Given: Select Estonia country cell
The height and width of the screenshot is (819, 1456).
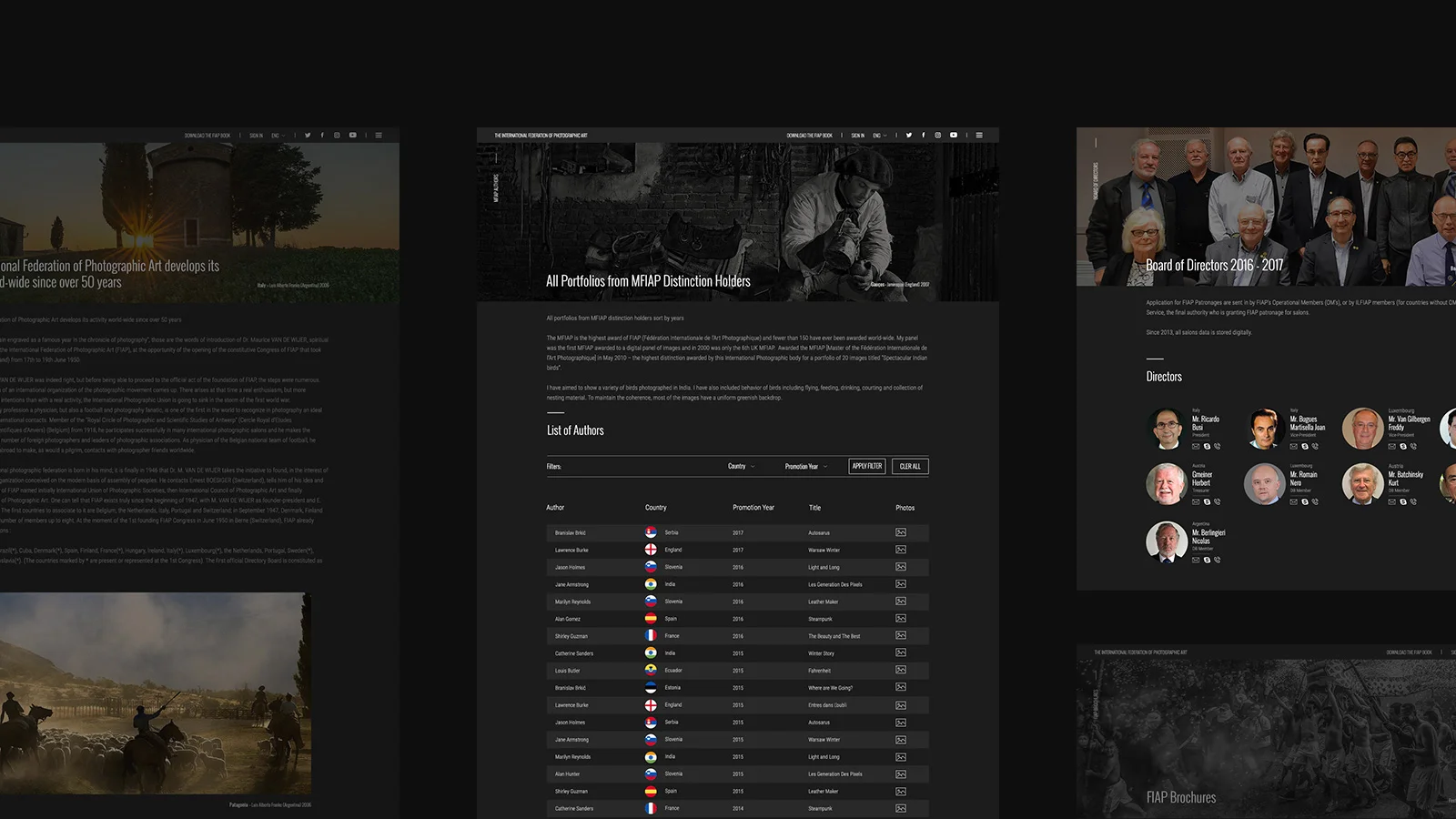Looking at the screenshot, I should pyautogui.click(x=672, y=688).
